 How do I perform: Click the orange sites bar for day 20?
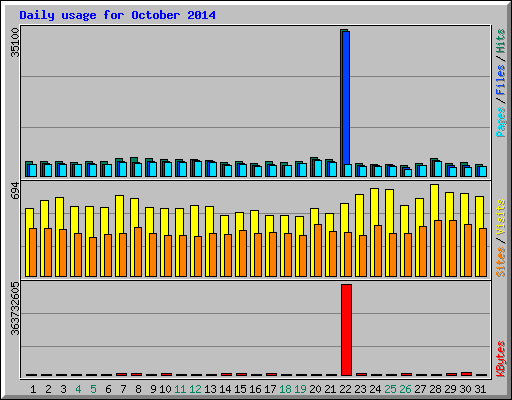tap(318, 250)
